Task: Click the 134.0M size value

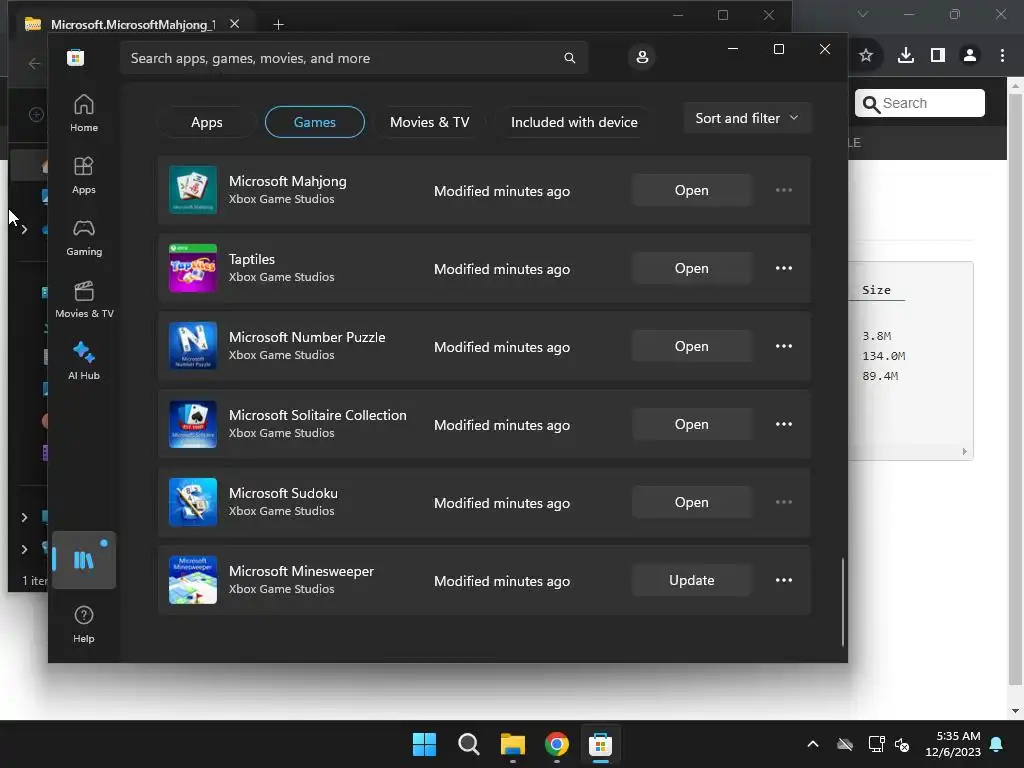Action: [x=884, y=356]
